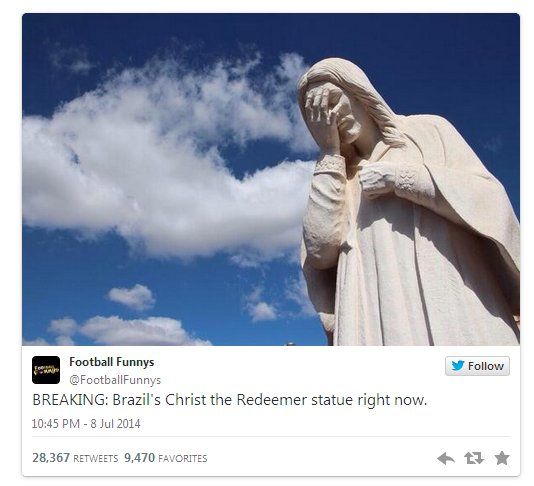The height and width of the screenshot is (486, 534).
Task: Follow the Football Funnys account
Action: click(x=477, y=366)
